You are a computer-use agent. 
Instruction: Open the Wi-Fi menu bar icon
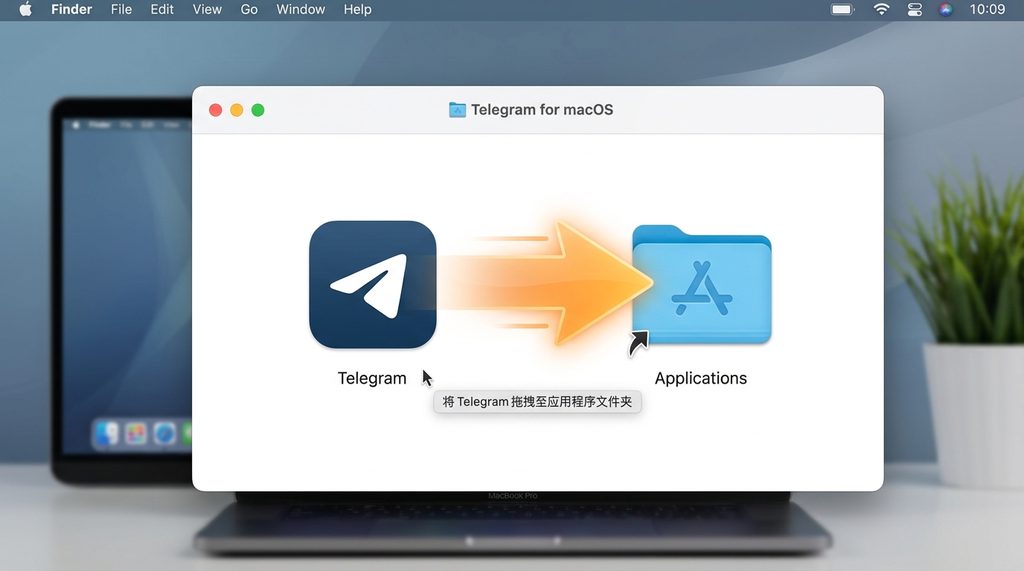pos(881,9)
